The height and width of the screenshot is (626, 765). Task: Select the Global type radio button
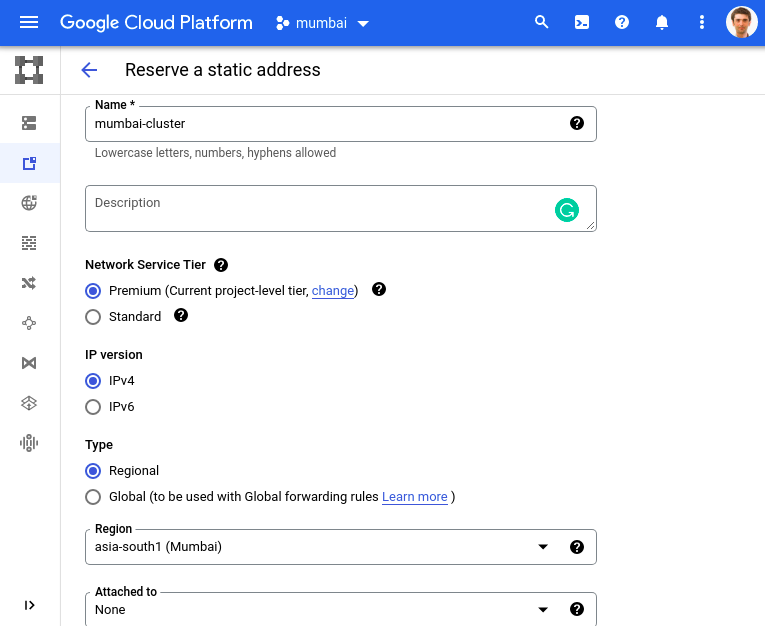coord(93,497)
